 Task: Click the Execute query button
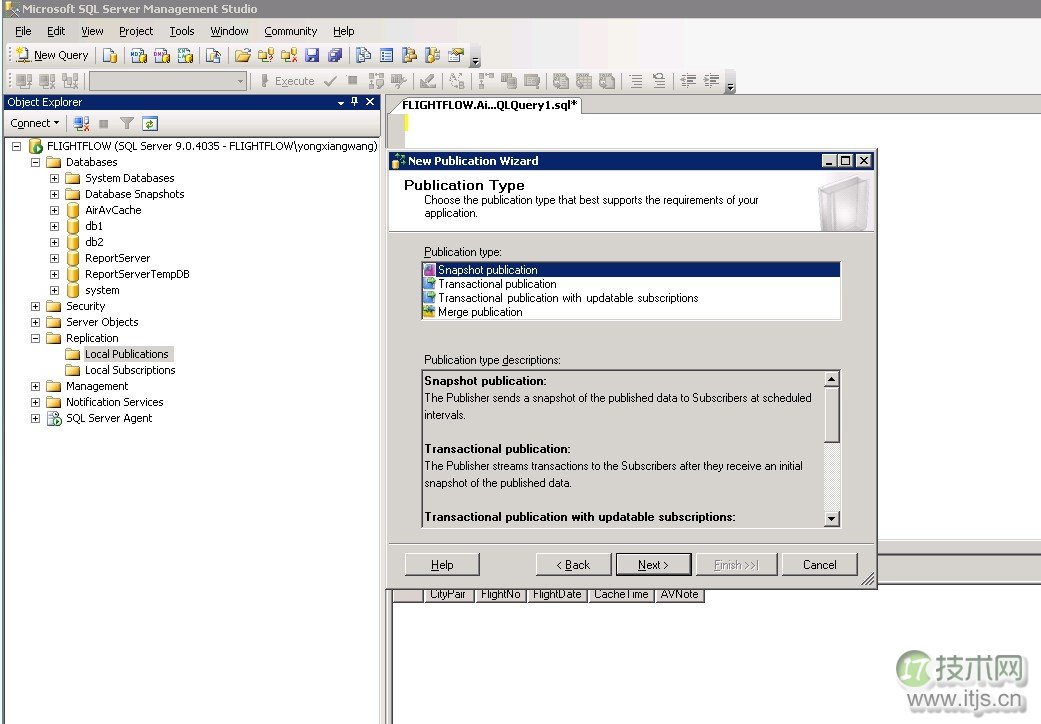click(x=287, y=81)
